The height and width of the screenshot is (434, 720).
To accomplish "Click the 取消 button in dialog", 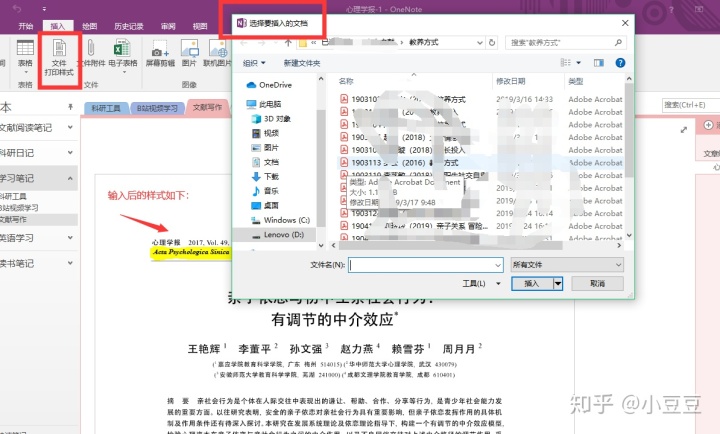I will point(597,283).
